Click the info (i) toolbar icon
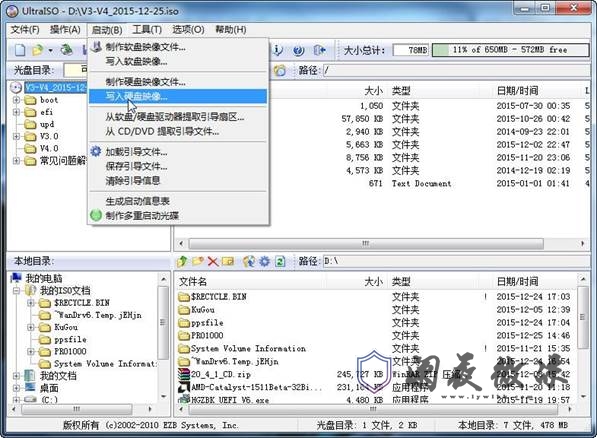This screenshot has width=597, height=438. tap(278, 50)
